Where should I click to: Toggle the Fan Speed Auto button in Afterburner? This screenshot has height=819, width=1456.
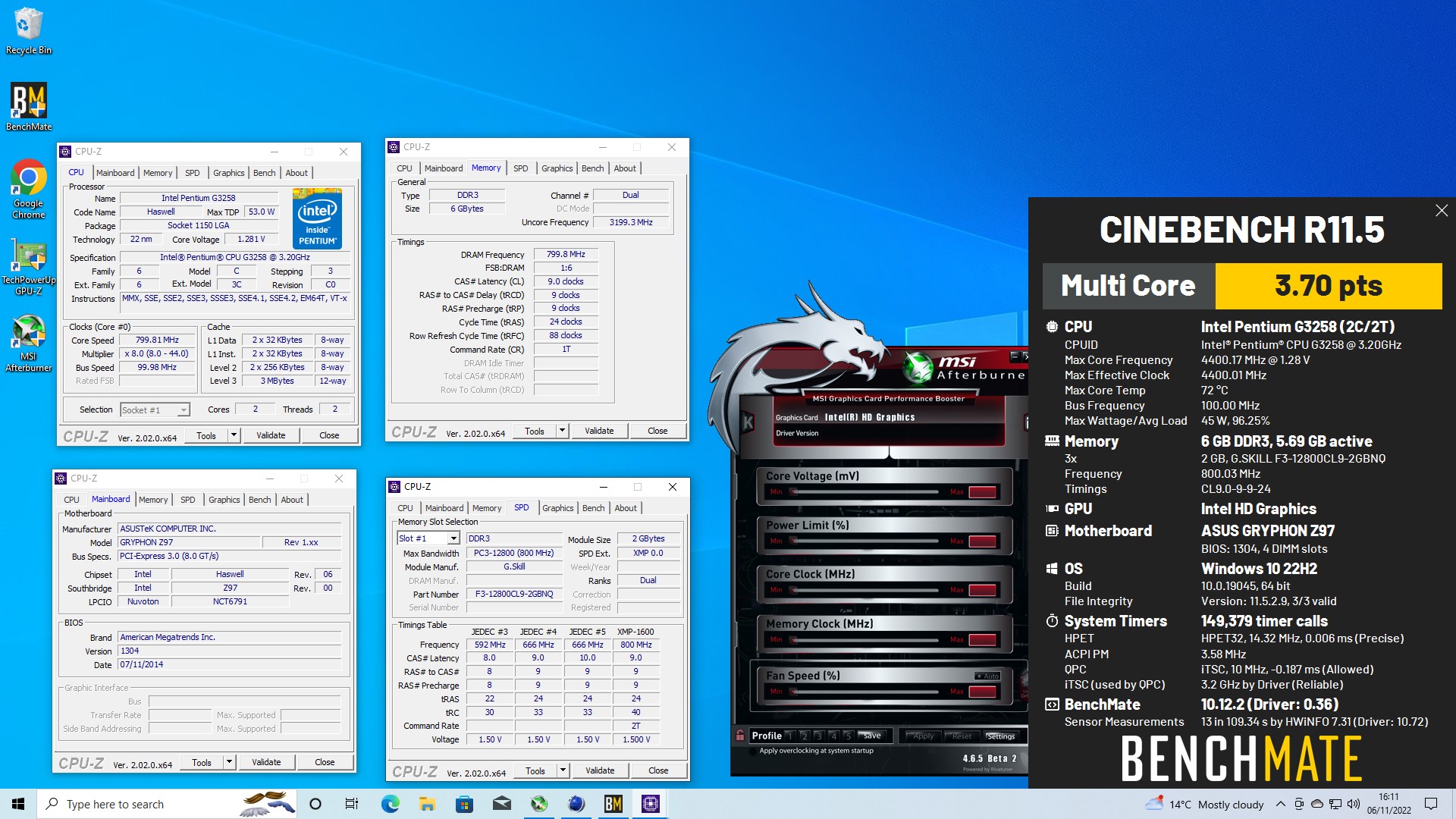click(988, 676)
